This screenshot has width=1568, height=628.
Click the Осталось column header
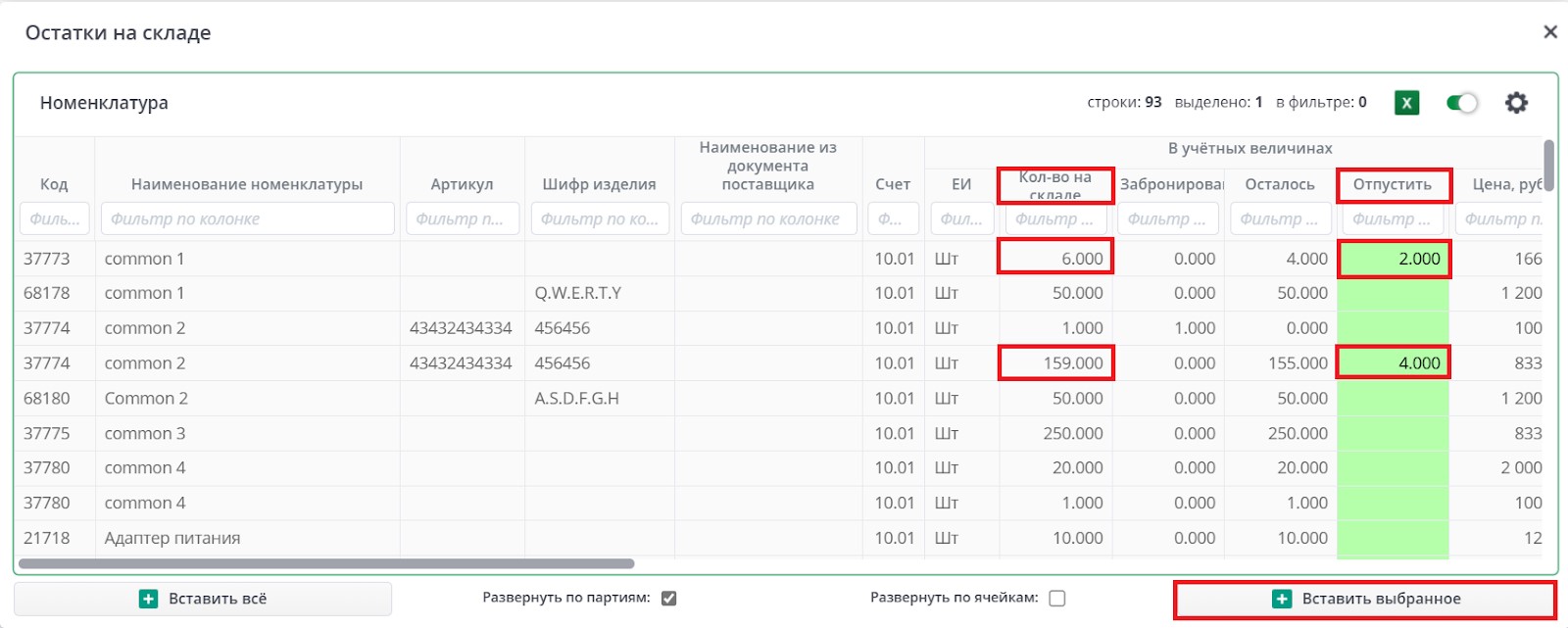1279,184
